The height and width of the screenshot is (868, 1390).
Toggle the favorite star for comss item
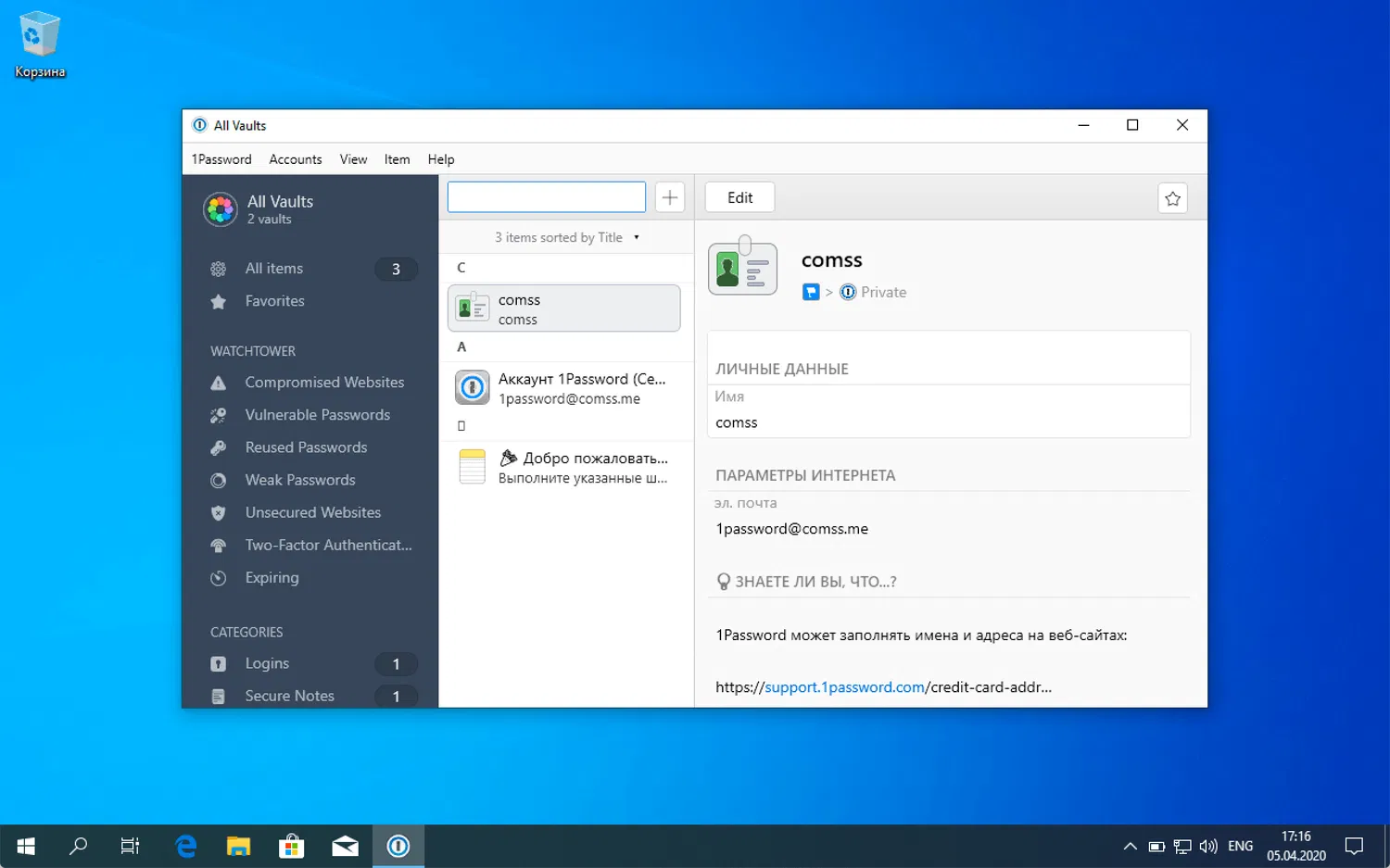1172,197
